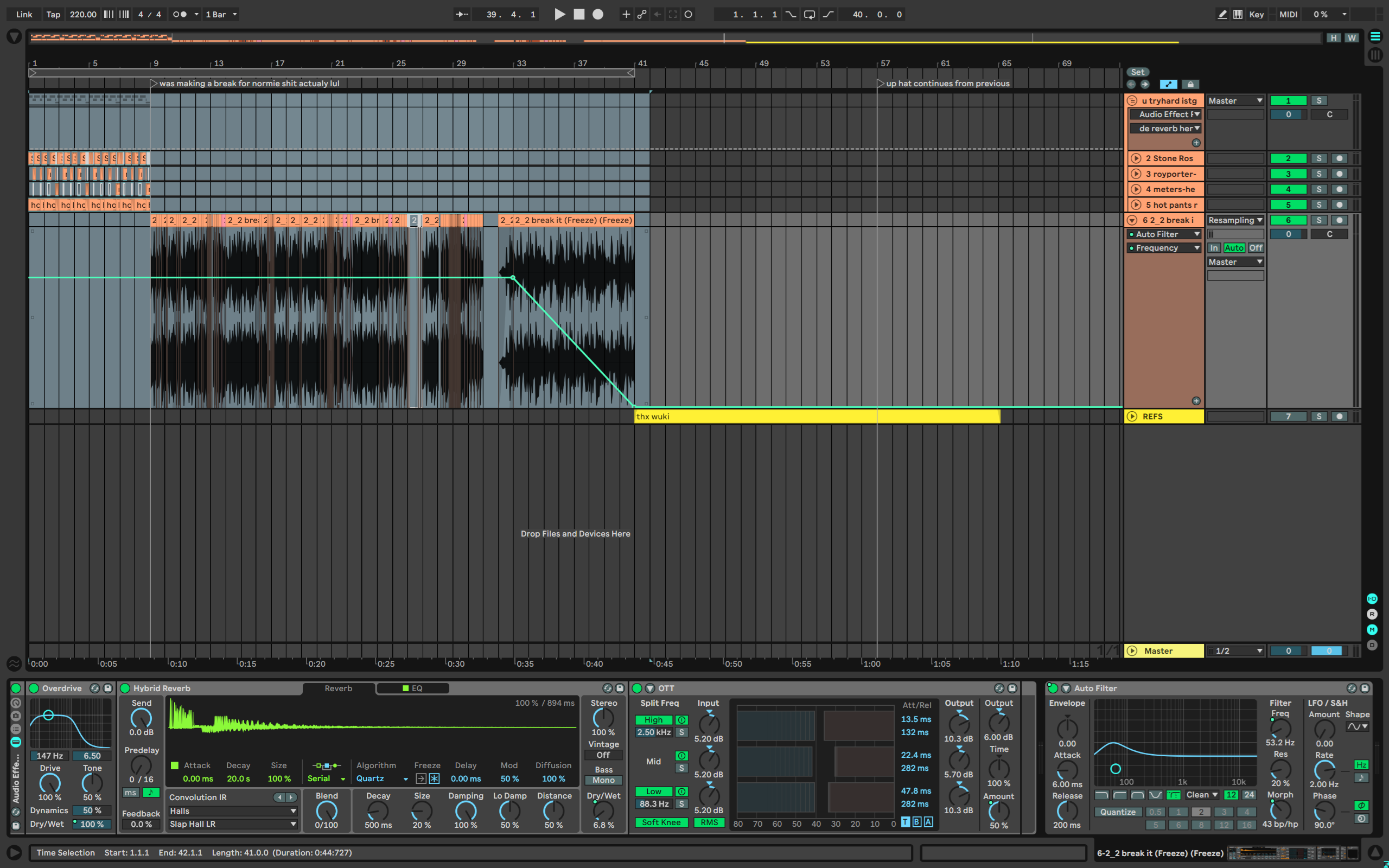Collapse the 6 2_2 break track

[1132, 220]
